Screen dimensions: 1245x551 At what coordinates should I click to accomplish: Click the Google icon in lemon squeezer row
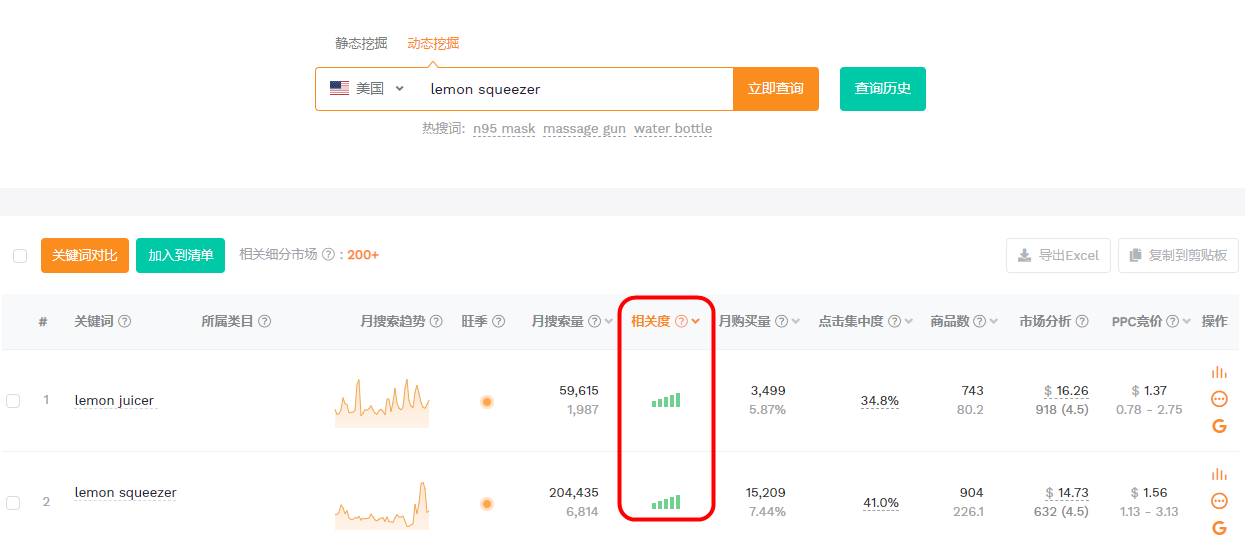click(1219, 528)
